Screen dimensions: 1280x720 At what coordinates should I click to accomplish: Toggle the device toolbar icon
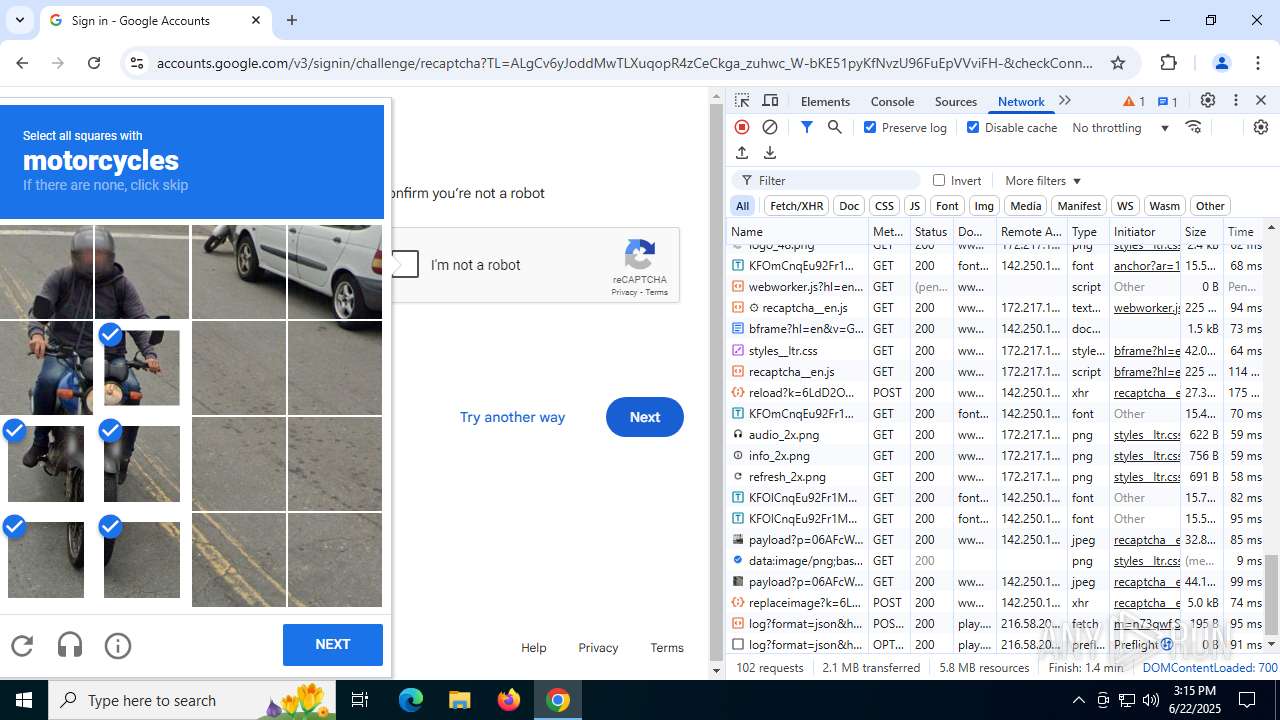[x=770, y=101]
